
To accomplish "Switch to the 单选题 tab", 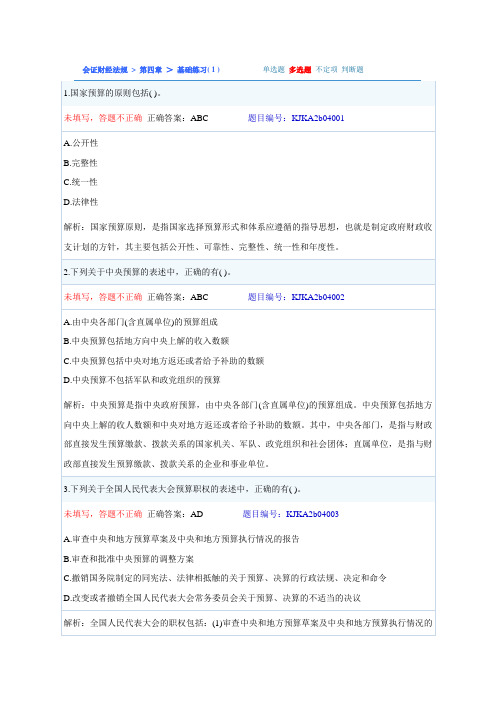I will click(274, 69).
